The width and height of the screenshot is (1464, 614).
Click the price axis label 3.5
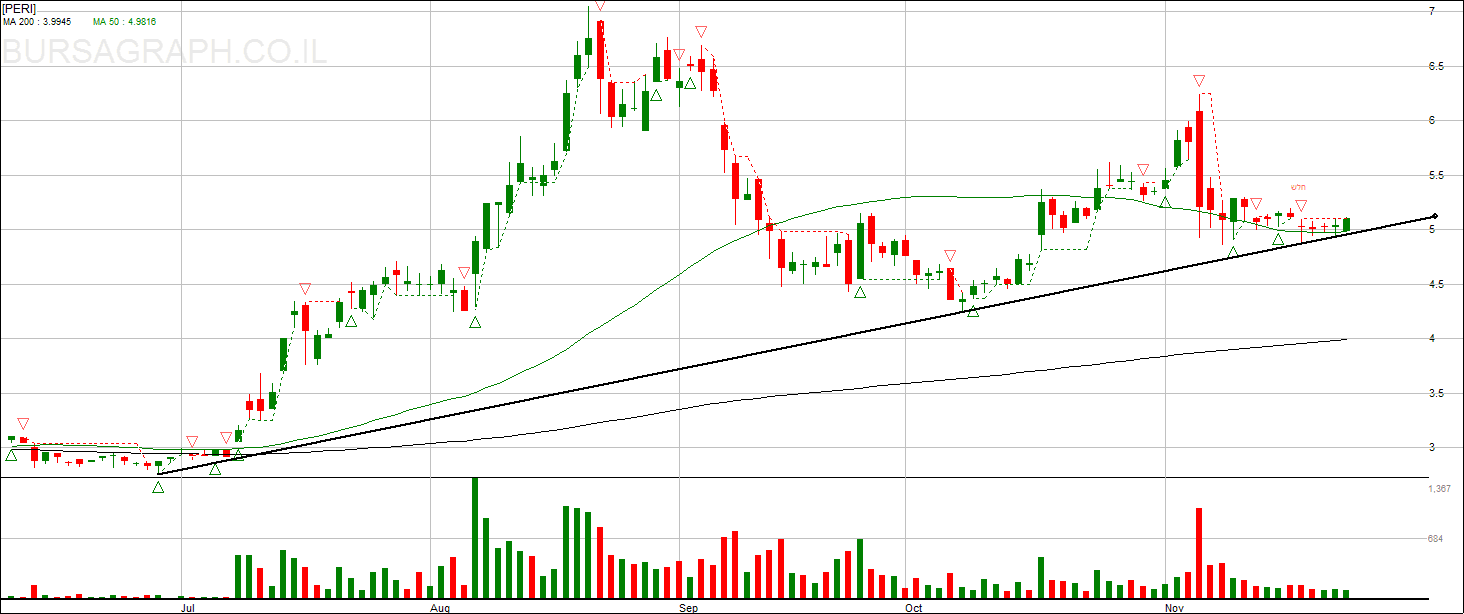point(1436,393)
